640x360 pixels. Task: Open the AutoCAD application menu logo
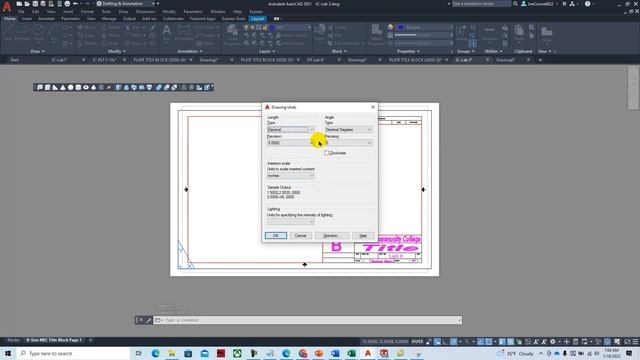pos(7,7)
